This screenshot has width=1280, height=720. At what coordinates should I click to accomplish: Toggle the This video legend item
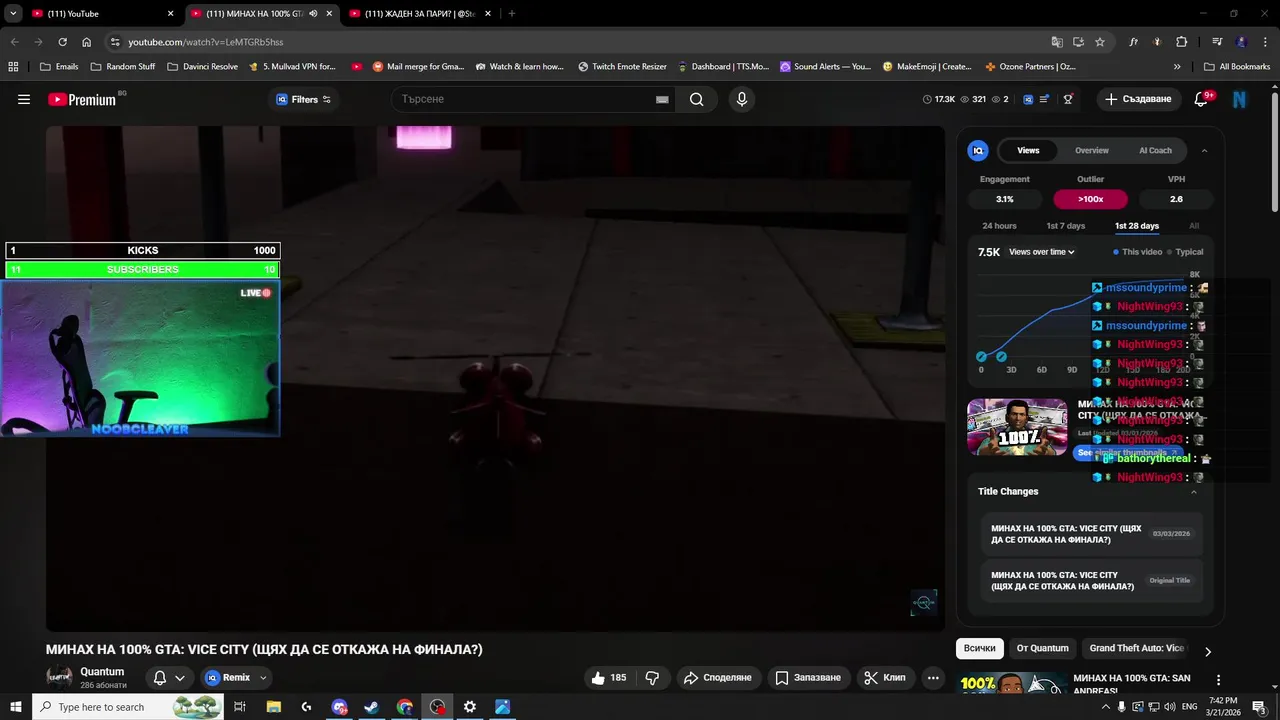click(x=1138, y=252)
